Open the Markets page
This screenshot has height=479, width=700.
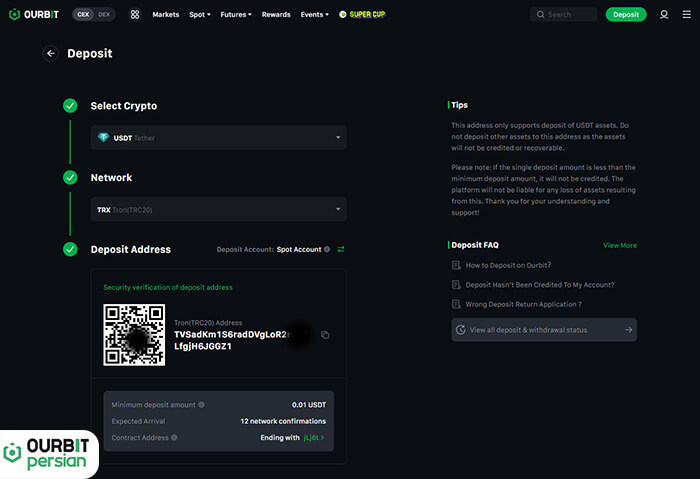(x=166, y=14)
